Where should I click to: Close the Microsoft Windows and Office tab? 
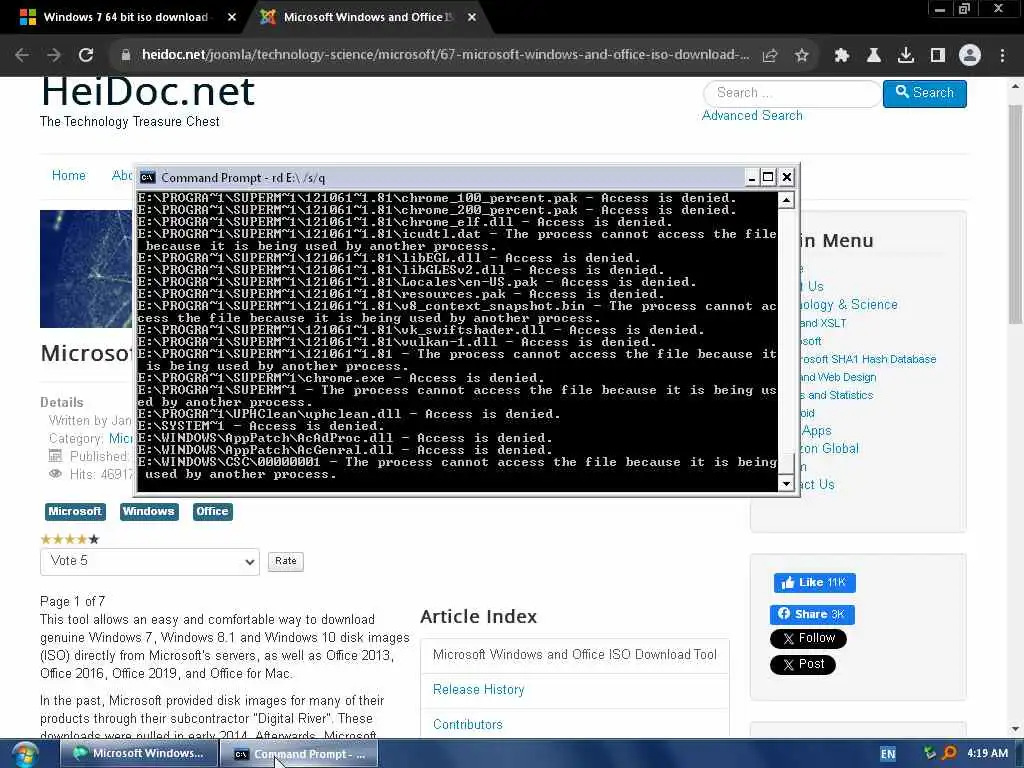coord(472,18)
